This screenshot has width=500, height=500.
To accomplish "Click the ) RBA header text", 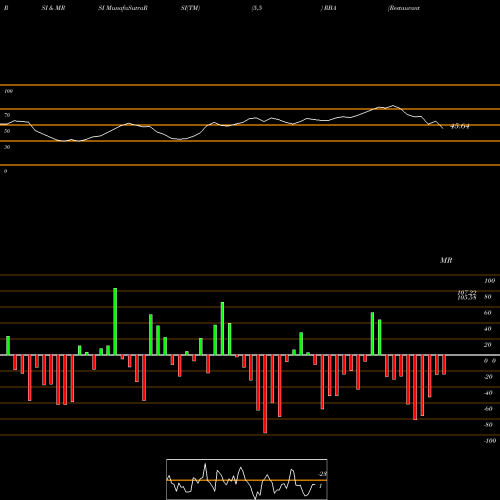I will point(328,8).
